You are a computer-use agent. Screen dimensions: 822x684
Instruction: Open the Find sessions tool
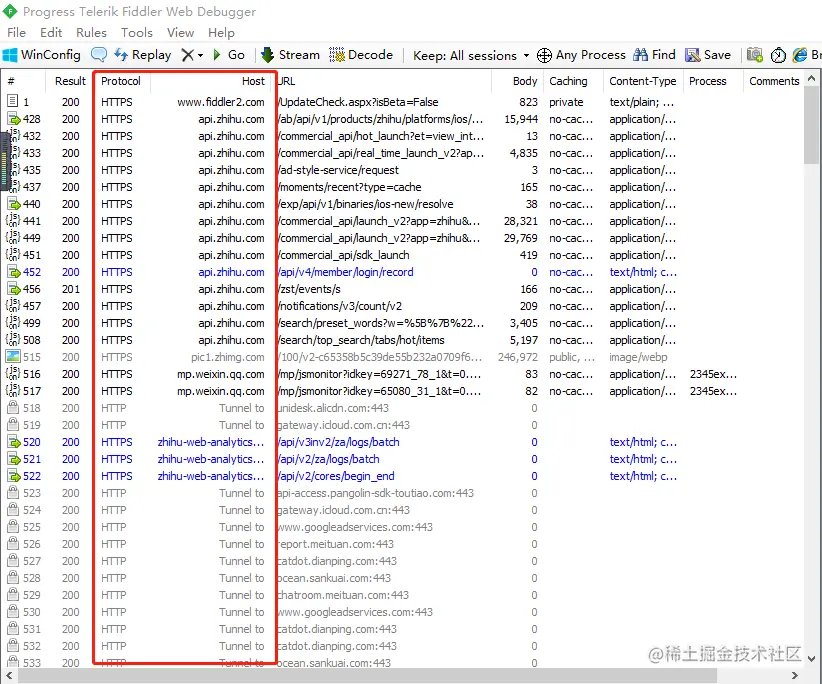point(654,55)
